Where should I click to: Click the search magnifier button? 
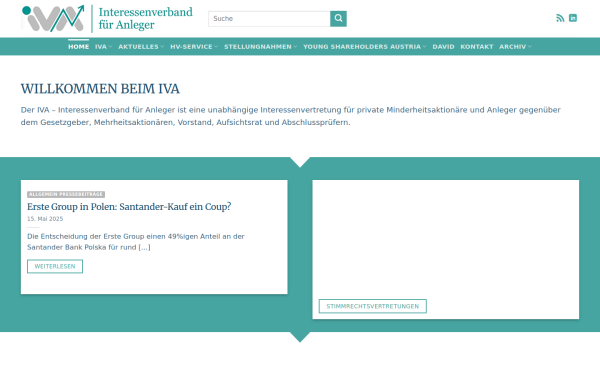338,19
